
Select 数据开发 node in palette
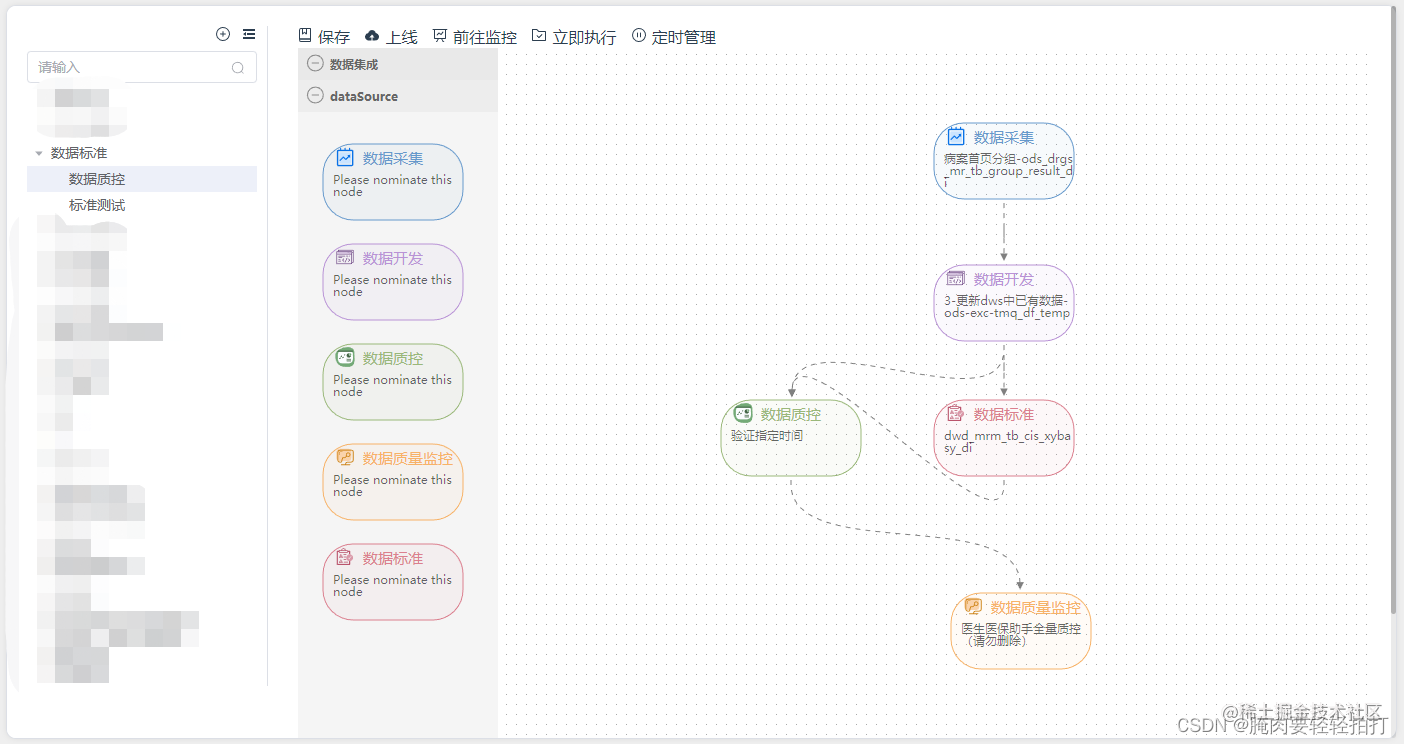393,282
